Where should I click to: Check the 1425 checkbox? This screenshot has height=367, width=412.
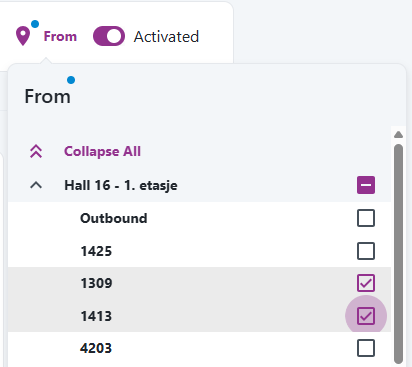pos(366,251)
